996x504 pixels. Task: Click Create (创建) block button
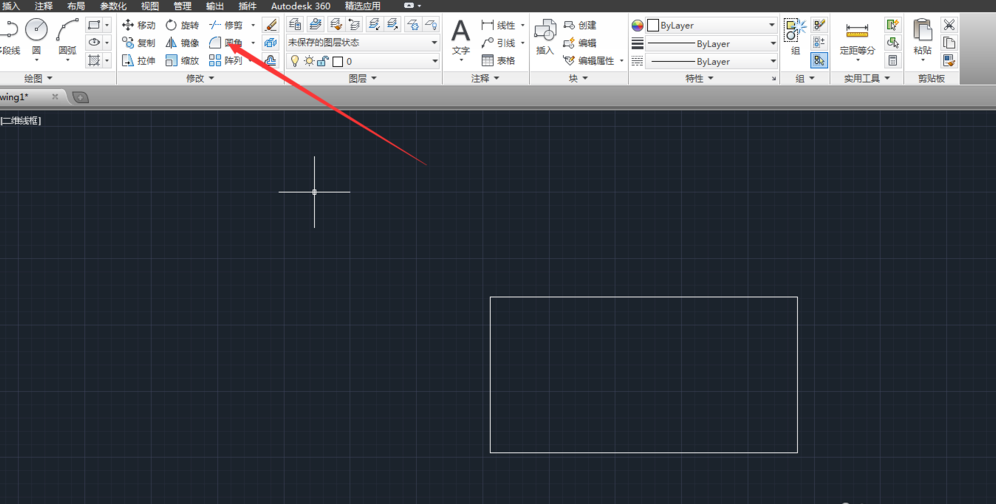pyautogui.click(x=580, y=25)
